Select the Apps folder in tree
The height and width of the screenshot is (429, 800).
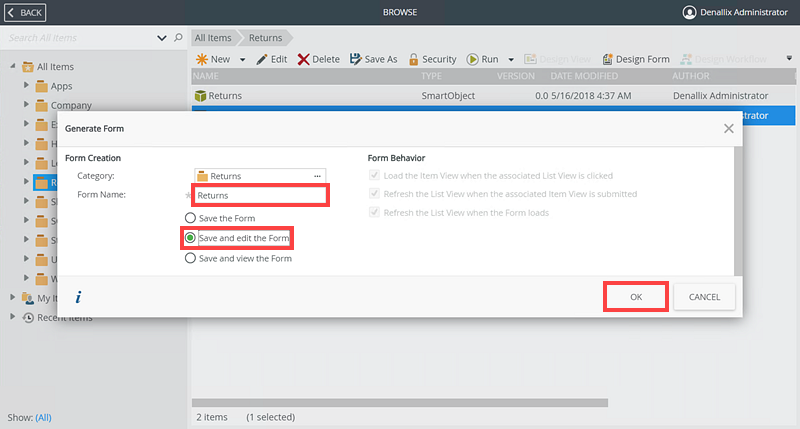coord(54,86)
